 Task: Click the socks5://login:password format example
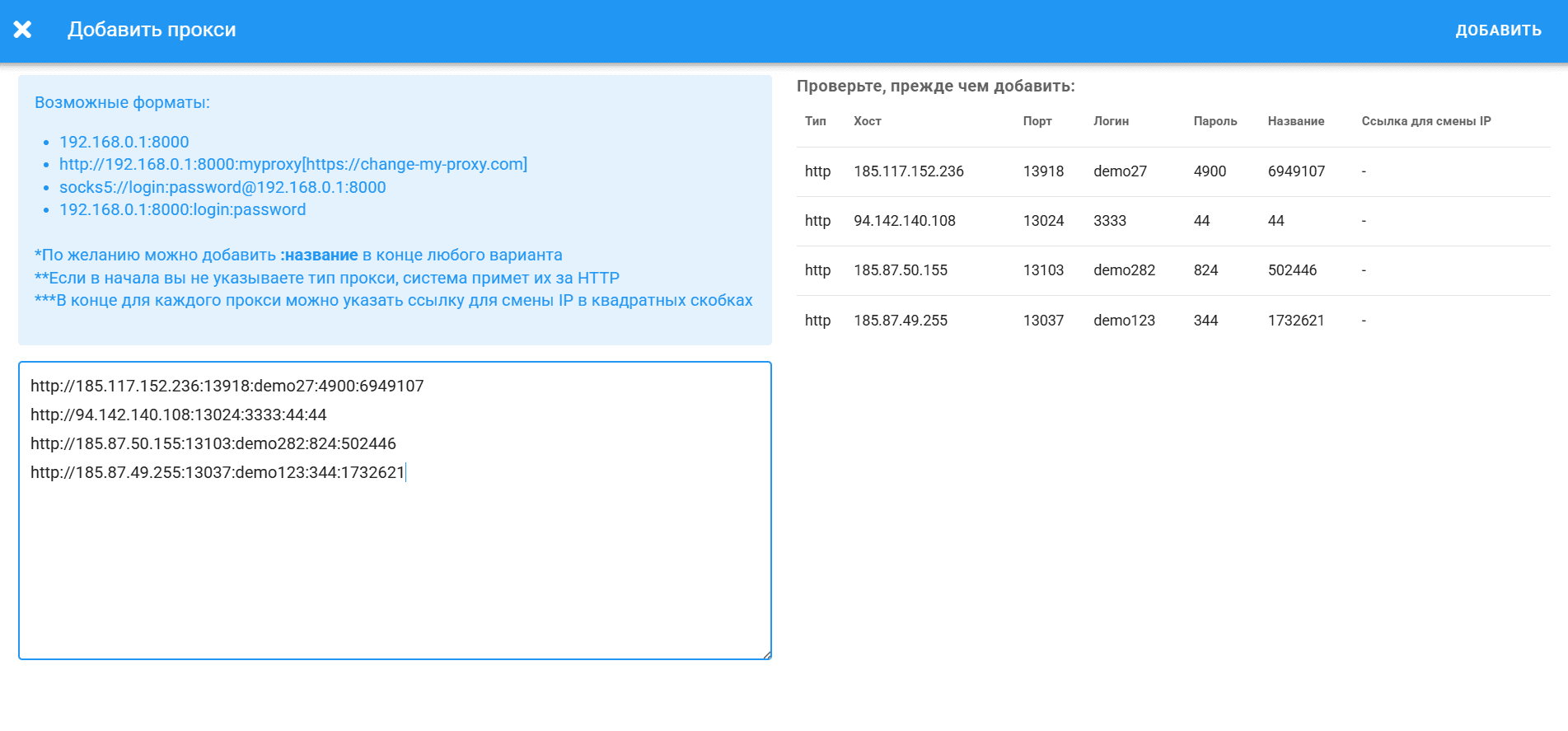[x=222, y=187]
